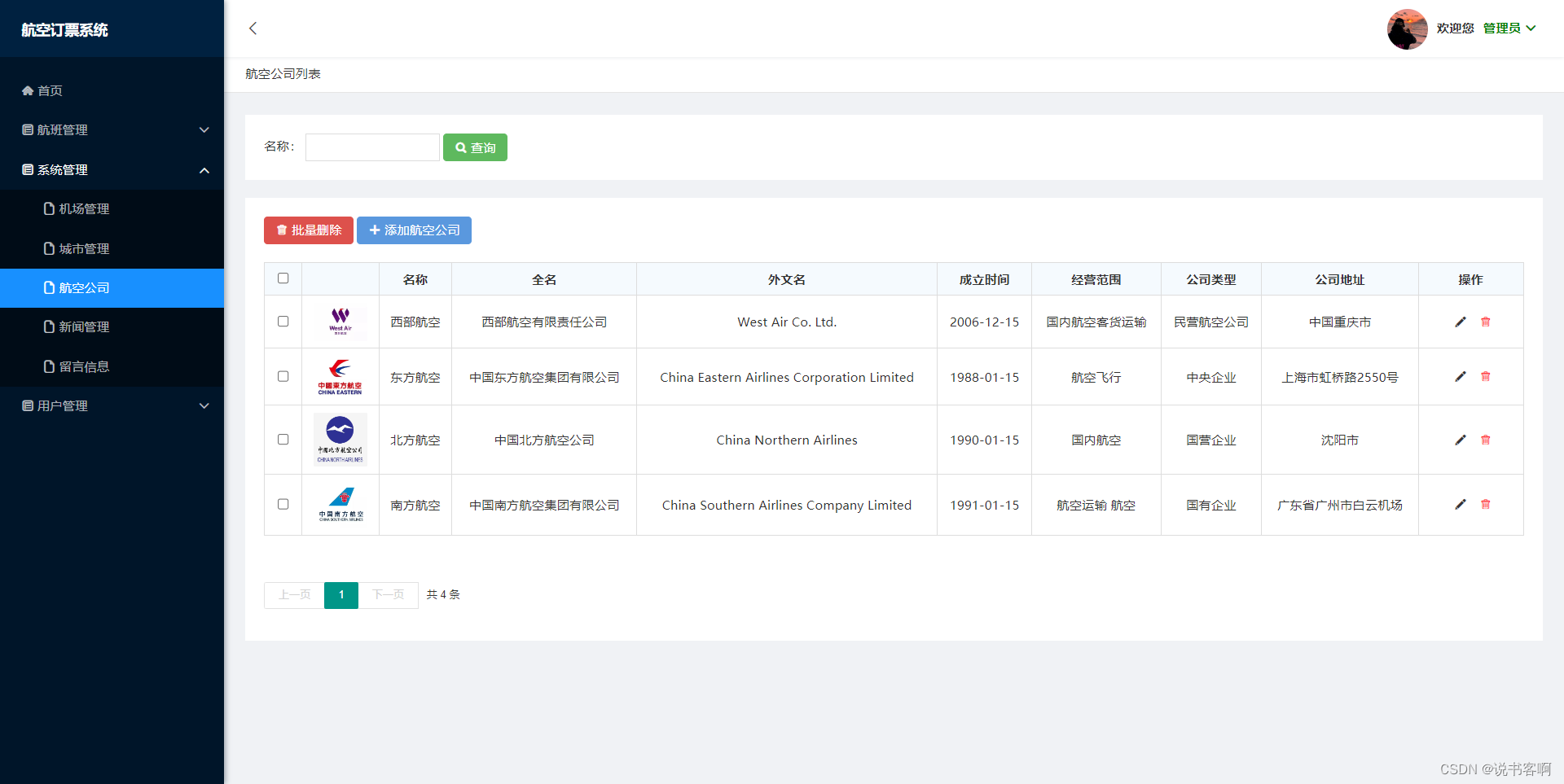Delete the 北方航空 row with trash icon
The width and height of the screenshot is (1564, 784).
(x=1485, y=440)
